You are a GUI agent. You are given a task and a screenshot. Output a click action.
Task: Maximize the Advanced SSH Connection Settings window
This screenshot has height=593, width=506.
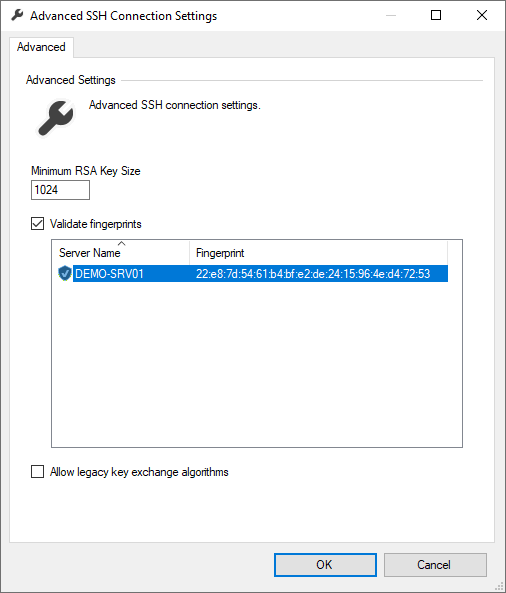pyautogui.click(x=436, y=16)
